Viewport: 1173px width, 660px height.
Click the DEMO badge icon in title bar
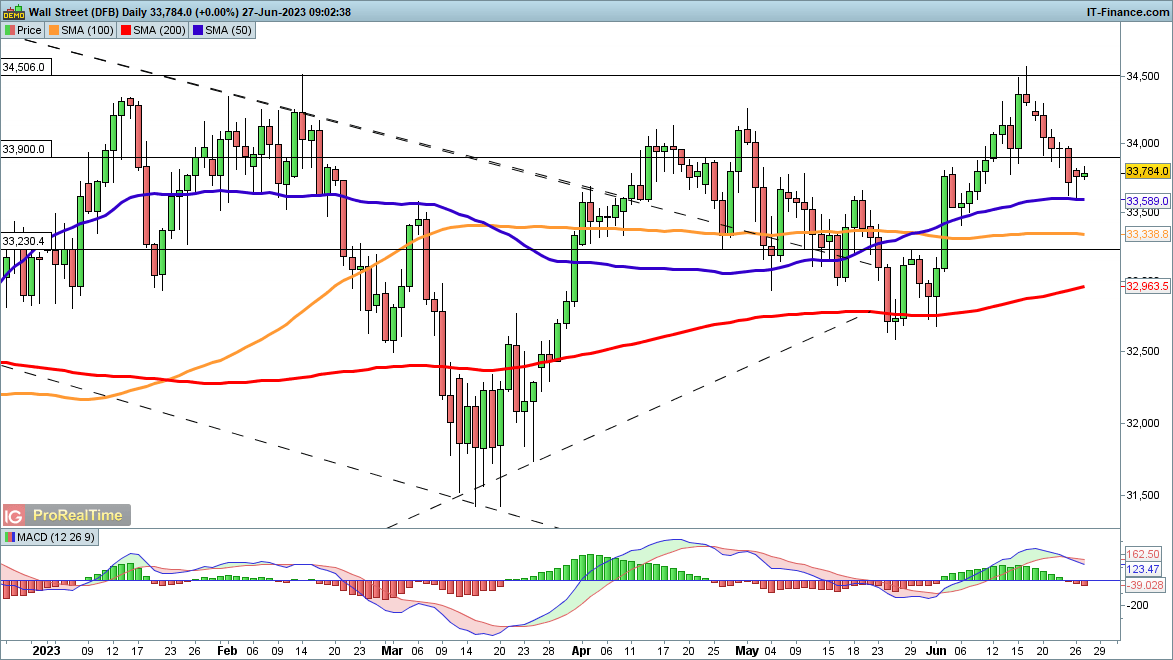click(x=13, y=12)
